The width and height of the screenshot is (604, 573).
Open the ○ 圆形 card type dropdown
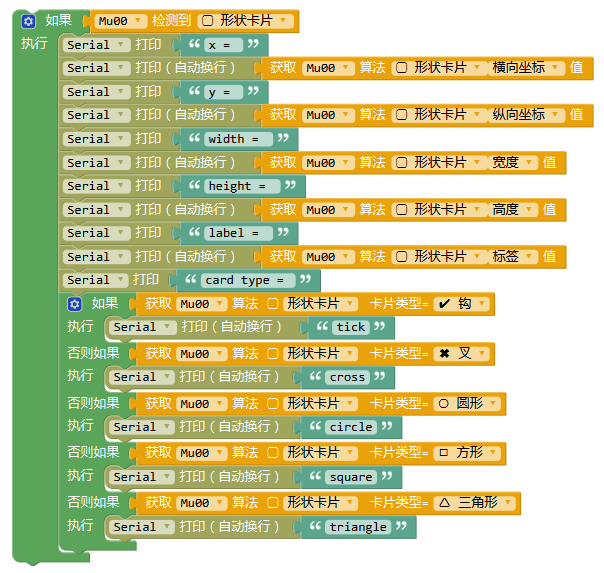pyautogui.click(x=467, y=404)
